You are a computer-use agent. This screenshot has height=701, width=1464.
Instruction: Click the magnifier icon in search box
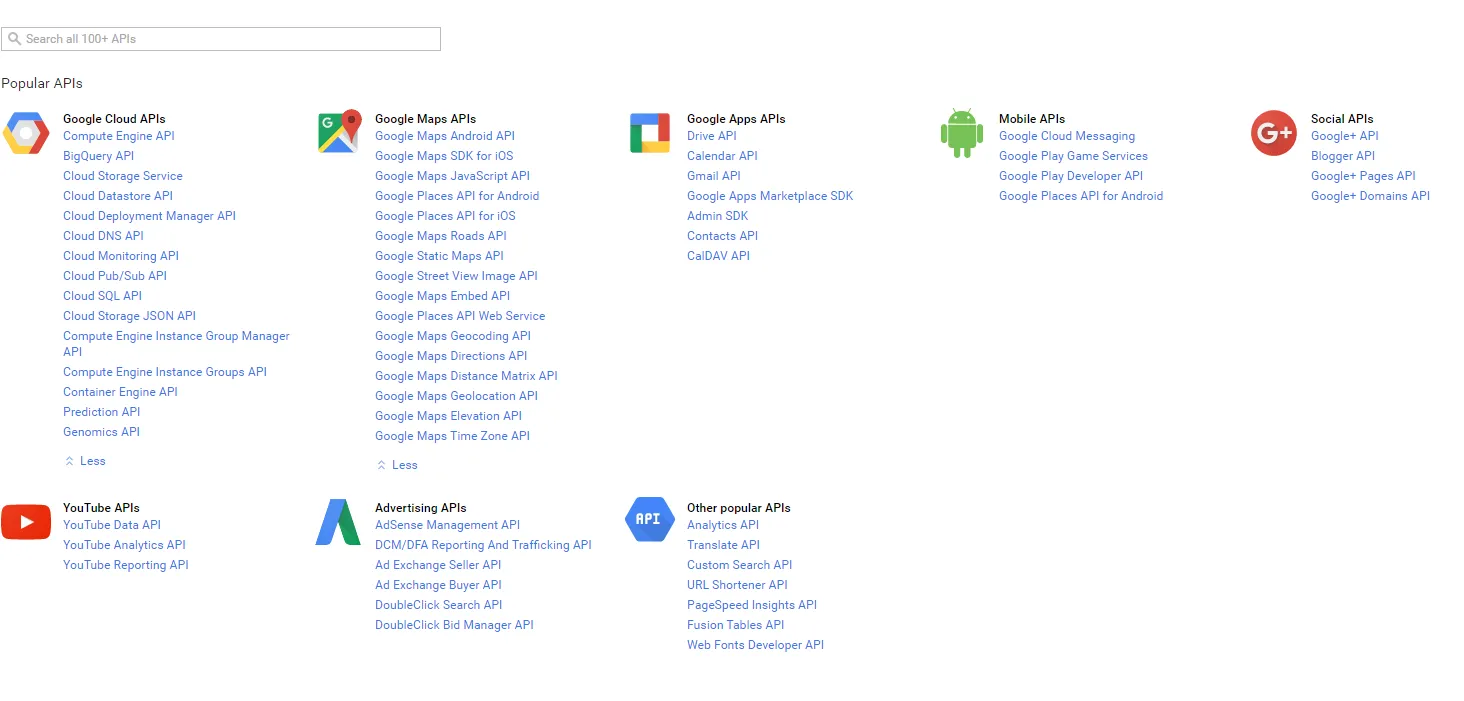tap(14, 39)
